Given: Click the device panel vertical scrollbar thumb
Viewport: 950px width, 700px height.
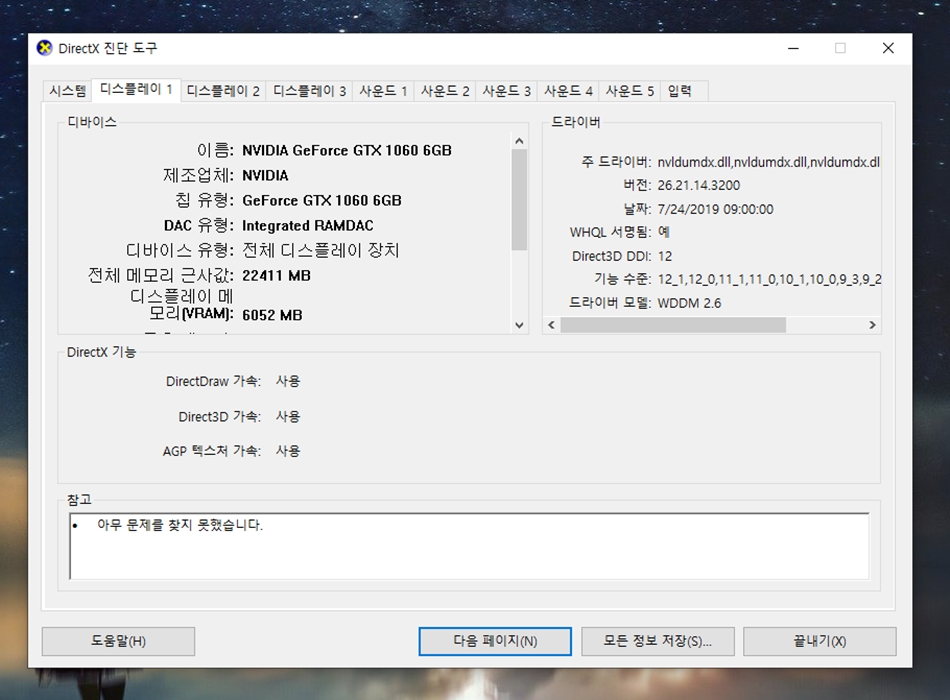Looking at the screenshot, I should [x=519, y=199].
